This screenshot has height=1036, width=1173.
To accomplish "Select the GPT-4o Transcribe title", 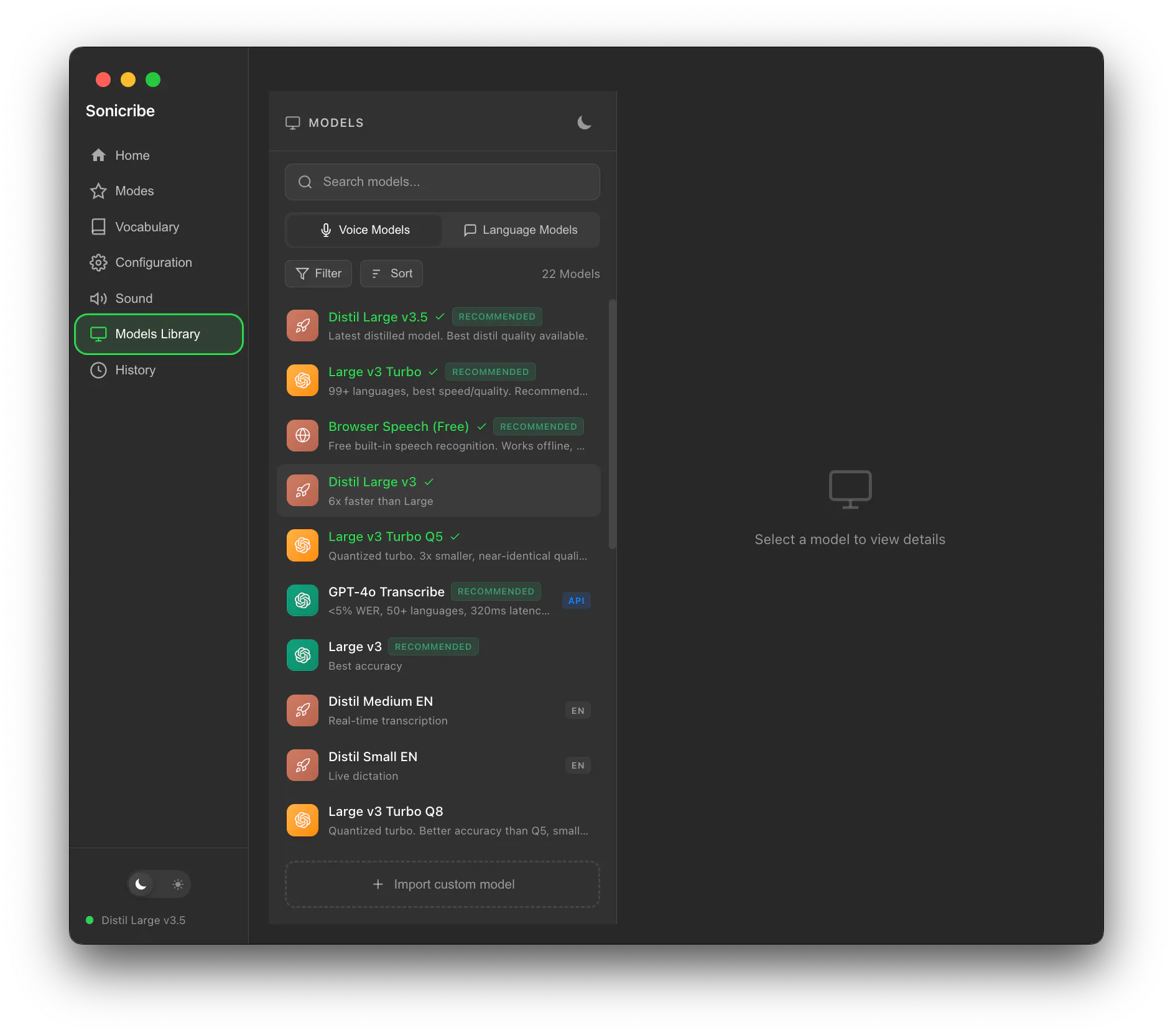I will click(x=386, y=592).
